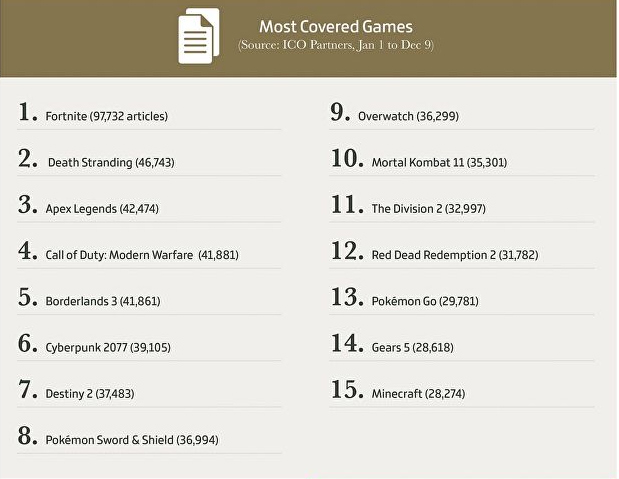Click rank number '2.' beside Death Stranding
The width and height of the screenshot is (619, 479).
tap(28, 158)
